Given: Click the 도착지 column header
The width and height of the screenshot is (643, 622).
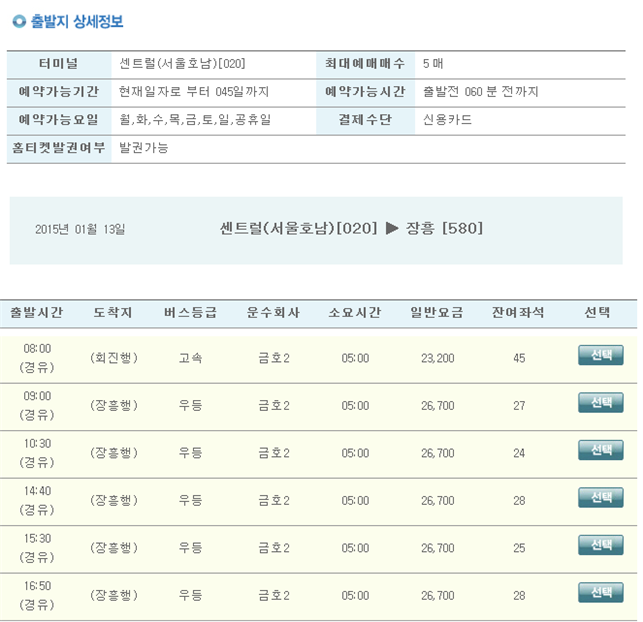Looking at the screenshot, I should point(113,312).
